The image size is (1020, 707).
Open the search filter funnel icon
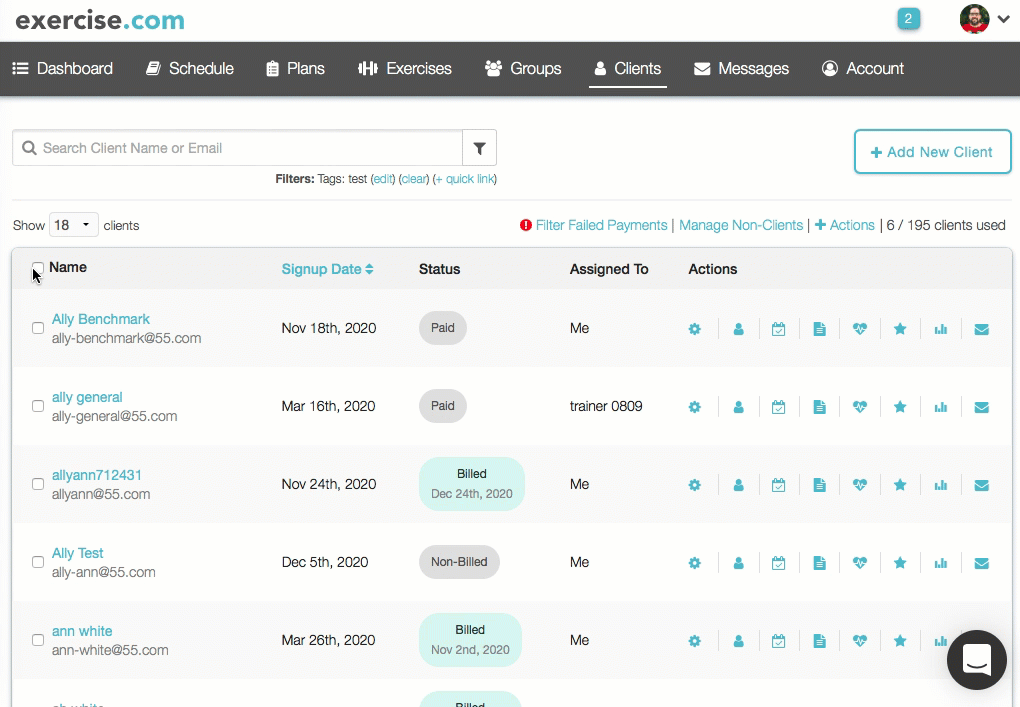479,147
